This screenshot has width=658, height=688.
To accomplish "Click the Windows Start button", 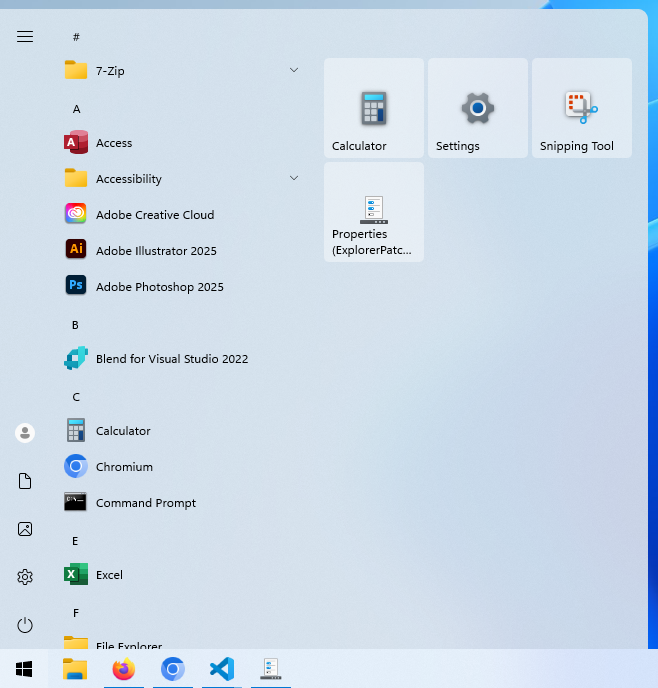I will (x=24, y=669).
